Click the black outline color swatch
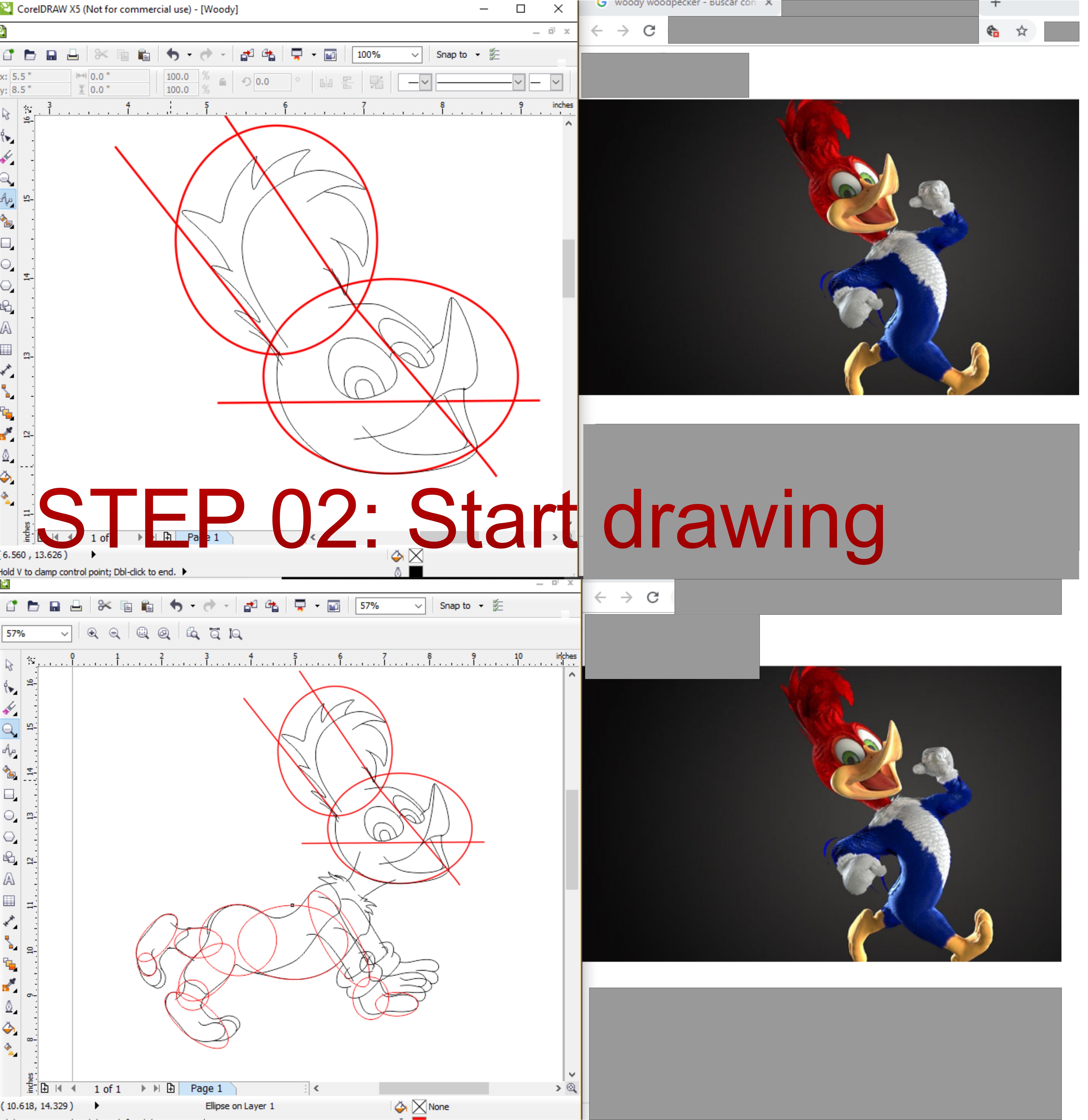The height and width of the screenshot is (1120, 1088). click(416, 571)
